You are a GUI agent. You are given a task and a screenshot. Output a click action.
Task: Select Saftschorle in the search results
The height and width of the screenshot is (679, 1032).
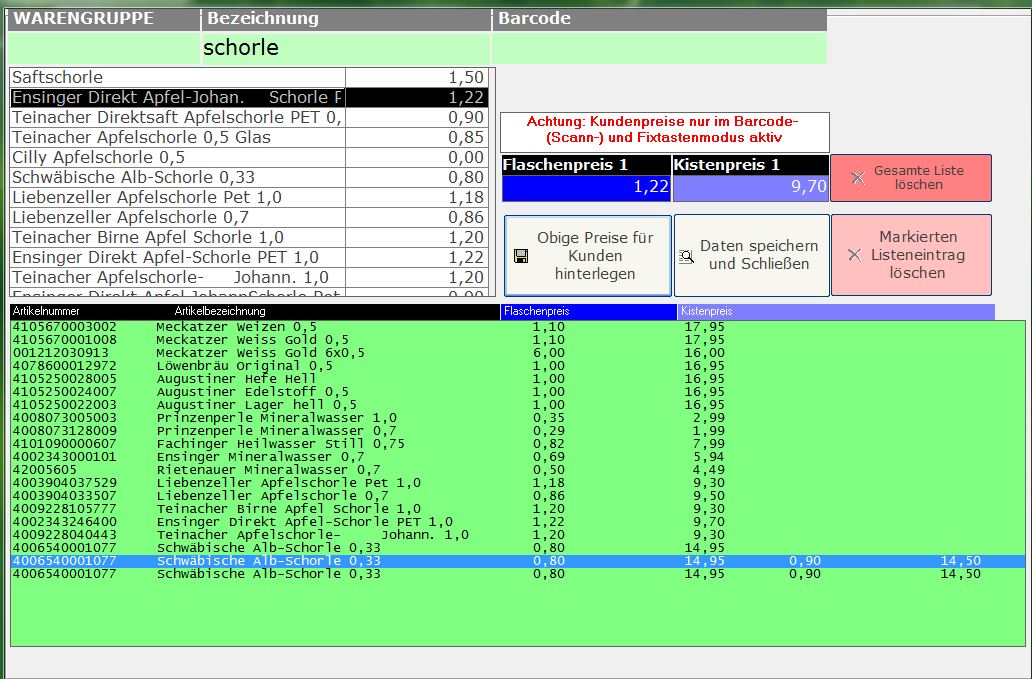[249, 77]
